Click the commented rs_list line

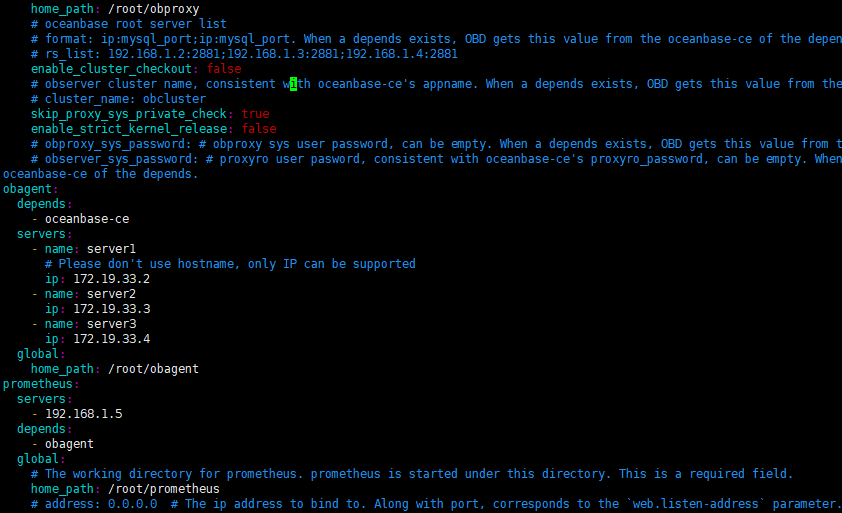[244, 54]
